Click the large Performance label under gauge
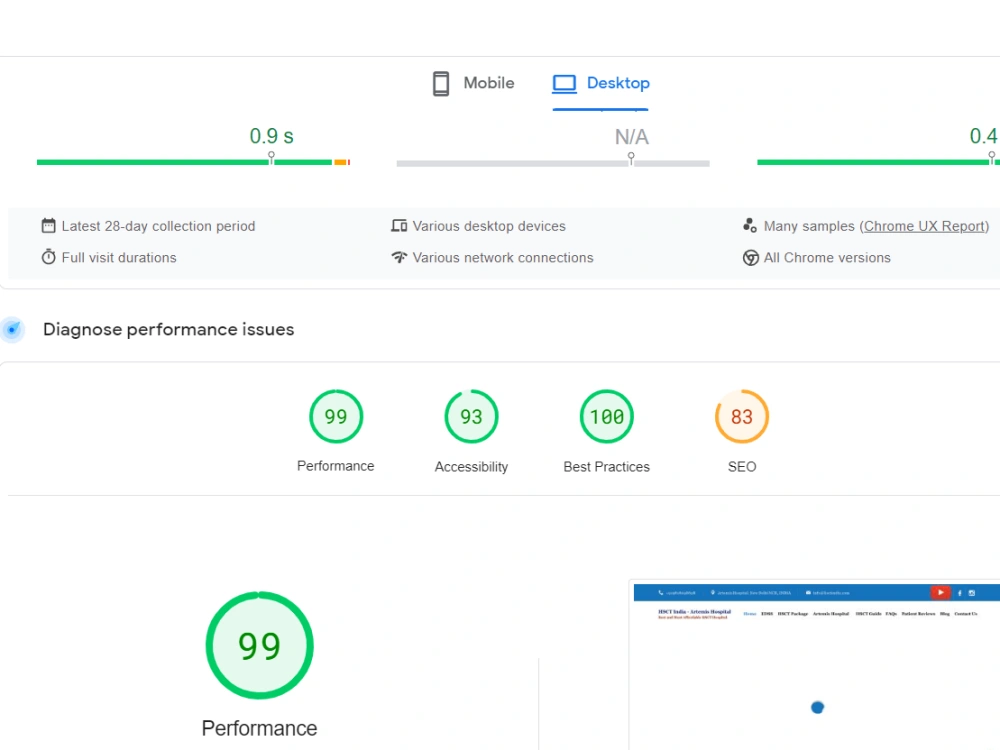Image resolution: width=1000 pixels, height=750 pixels. pyautogui.click(x=260, y=728)
